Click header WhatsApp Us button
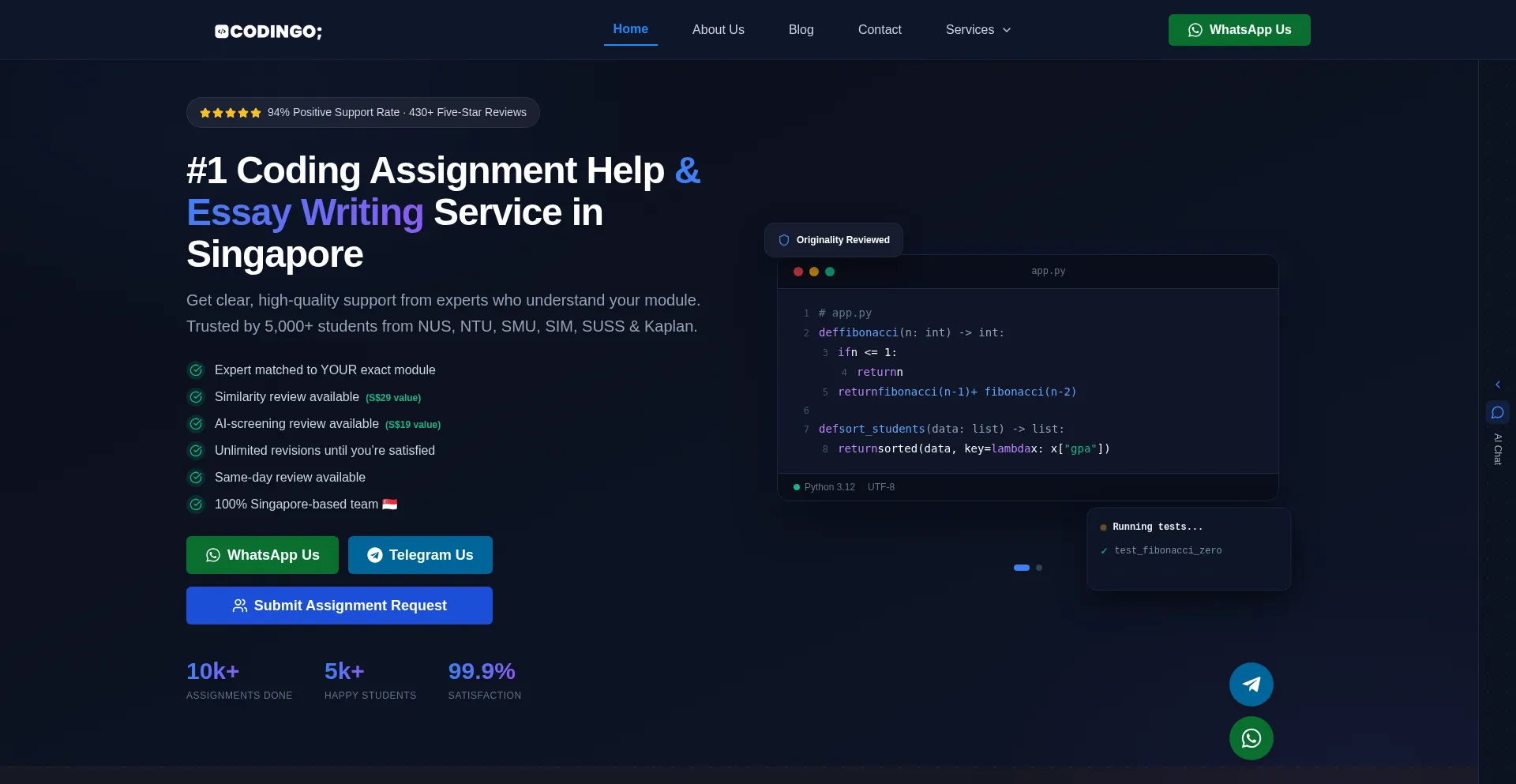 pyautogui.click(x=1239, y=30)
